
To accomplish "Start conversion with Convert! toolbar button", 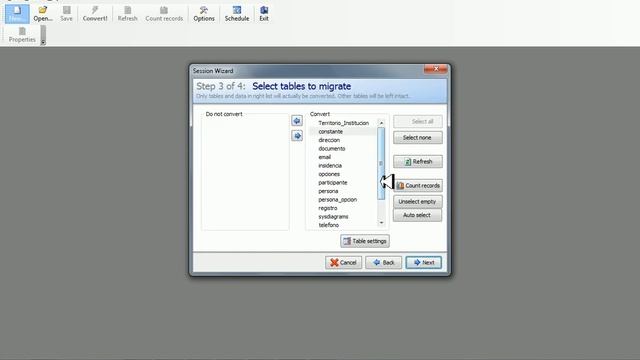I will point(95,13).
